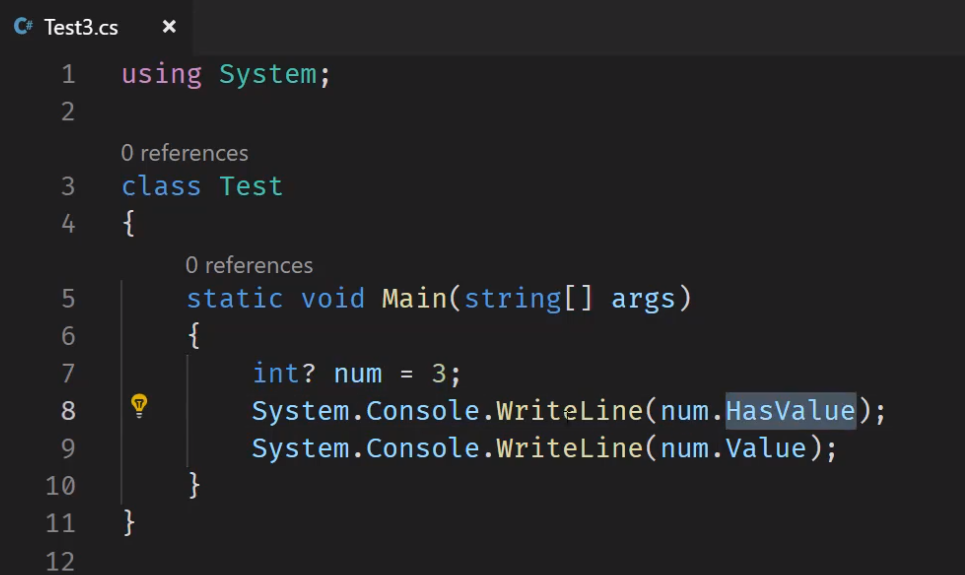Click the num variable declaration on line 7
965x575 pixels.
pos(358,374)
